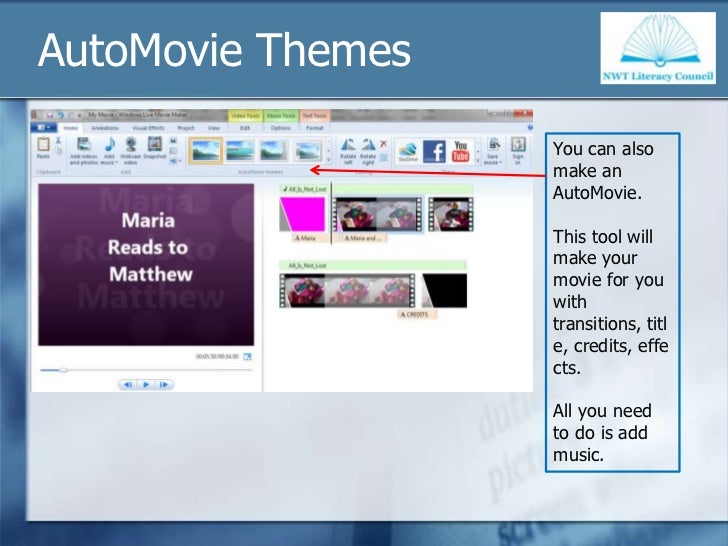Expand the Share destinations gallery
This screenshot has width=728, height=546.
point(478,161)
